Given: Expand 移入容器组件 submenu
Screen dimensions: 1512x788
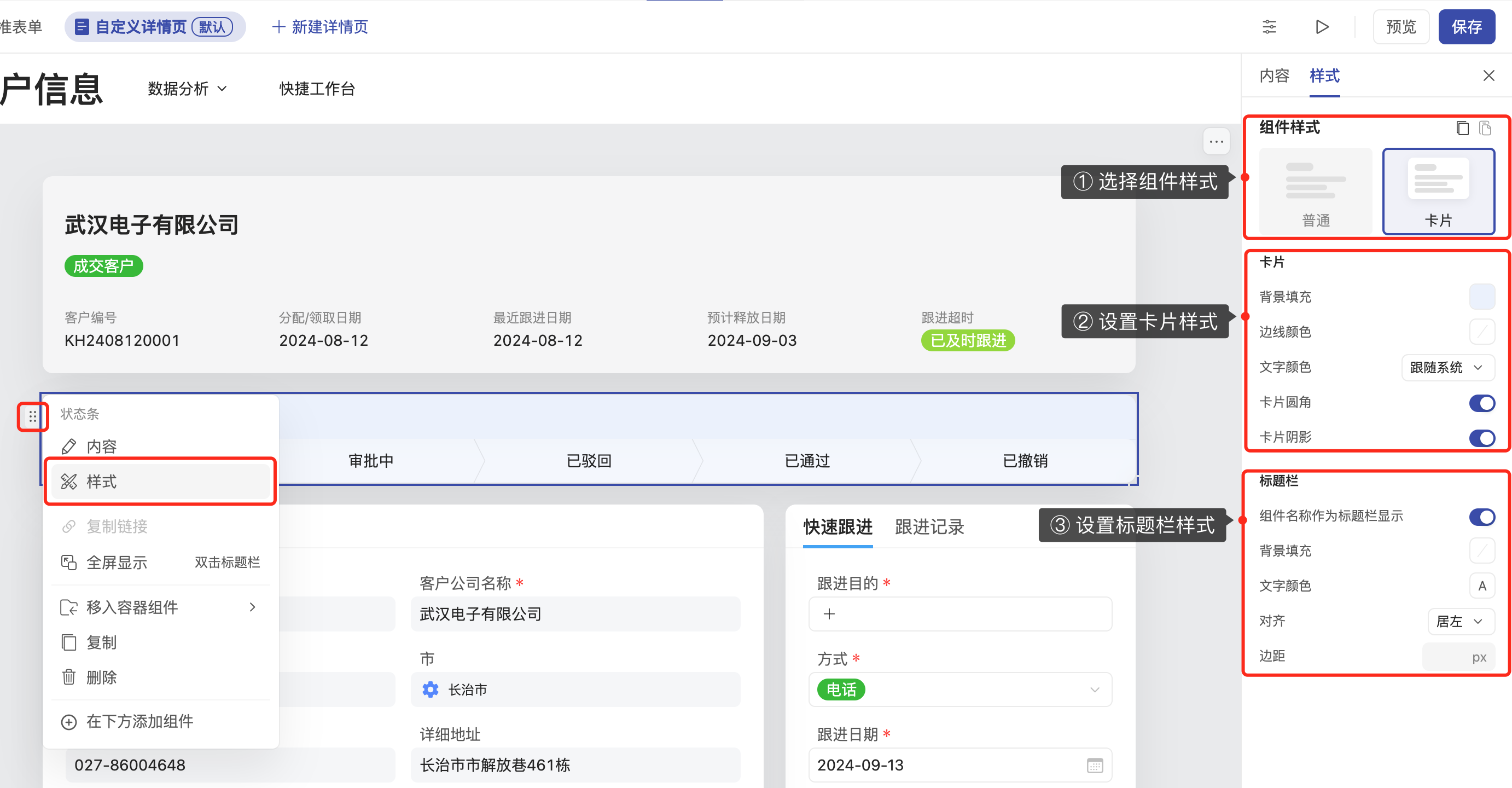Looking at the screenshot, I should point(160,607).
